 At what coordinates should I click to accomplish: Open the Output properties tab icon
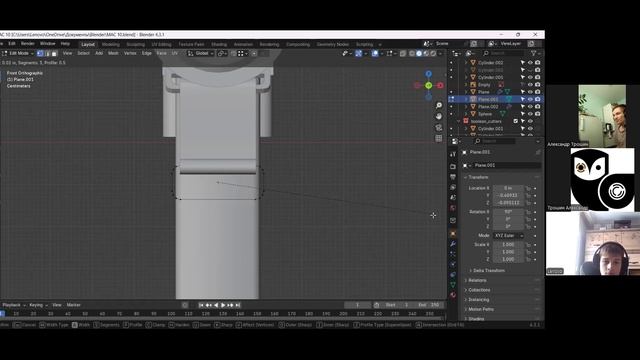453,177
